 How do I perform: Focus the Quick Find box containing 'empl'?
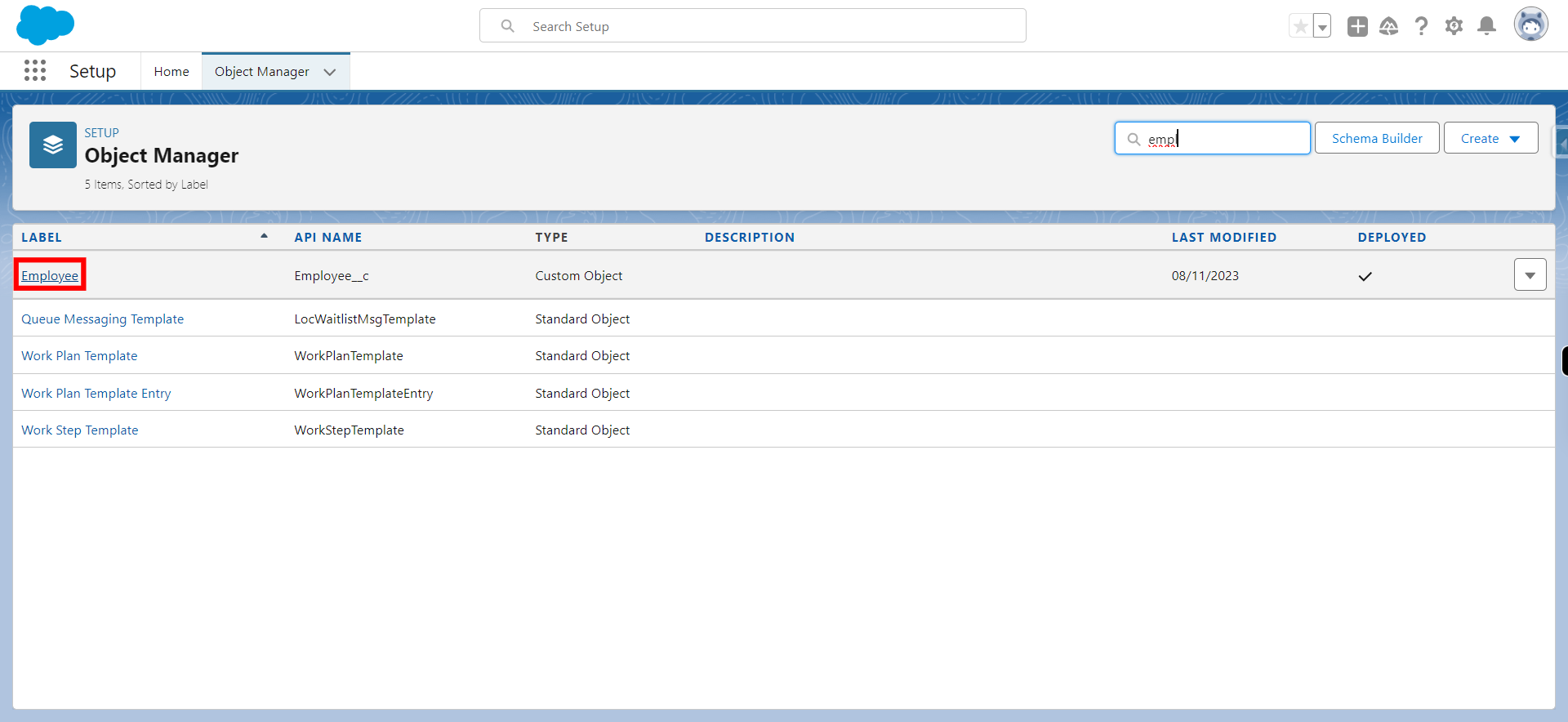click(1213, 138)
